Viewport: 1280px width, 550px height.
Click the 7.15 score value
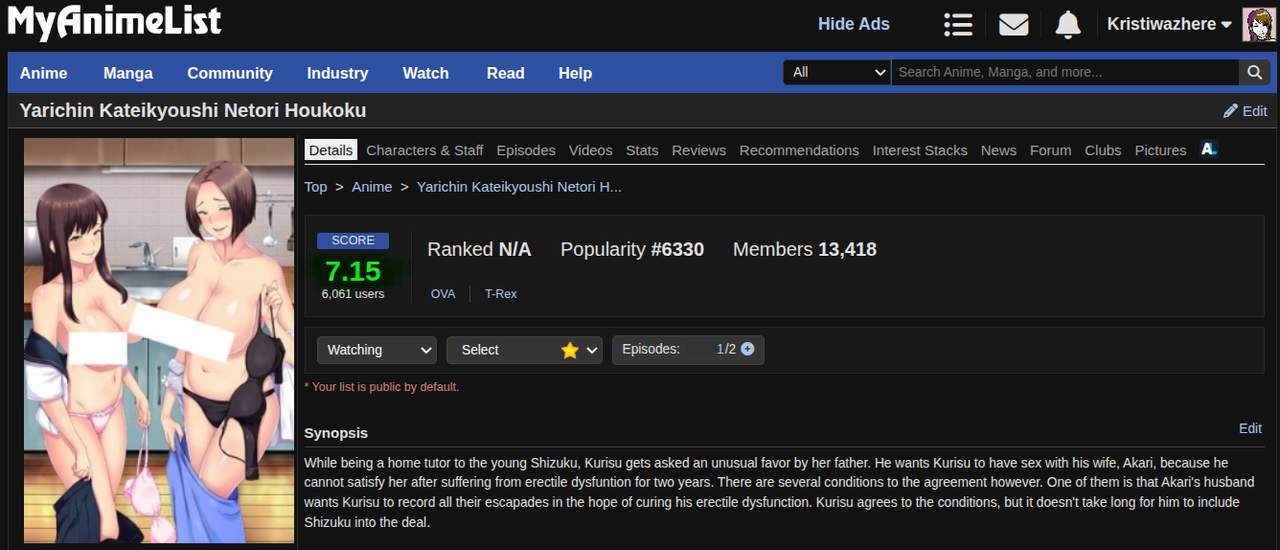coord(353,271)
